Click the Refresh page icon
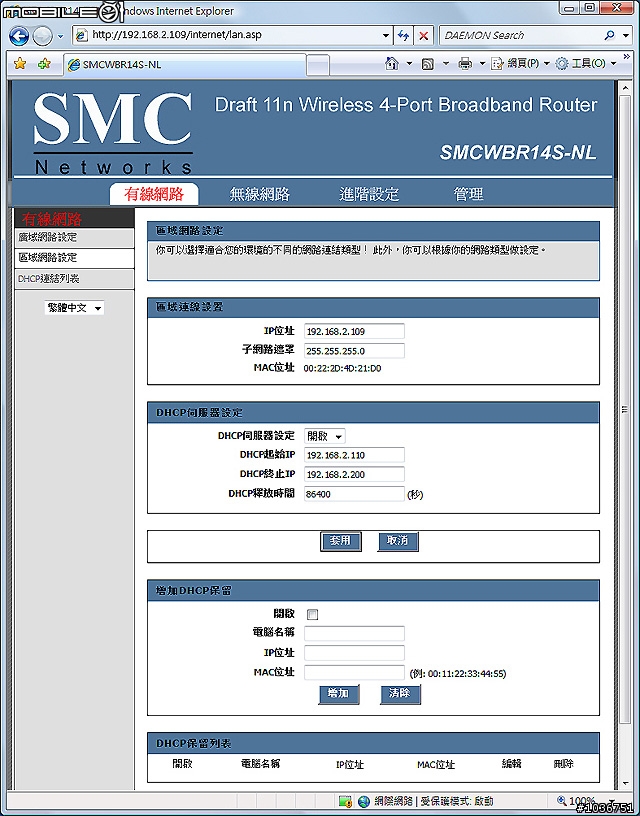Screen dimensions: 640x816 point(403,36)
